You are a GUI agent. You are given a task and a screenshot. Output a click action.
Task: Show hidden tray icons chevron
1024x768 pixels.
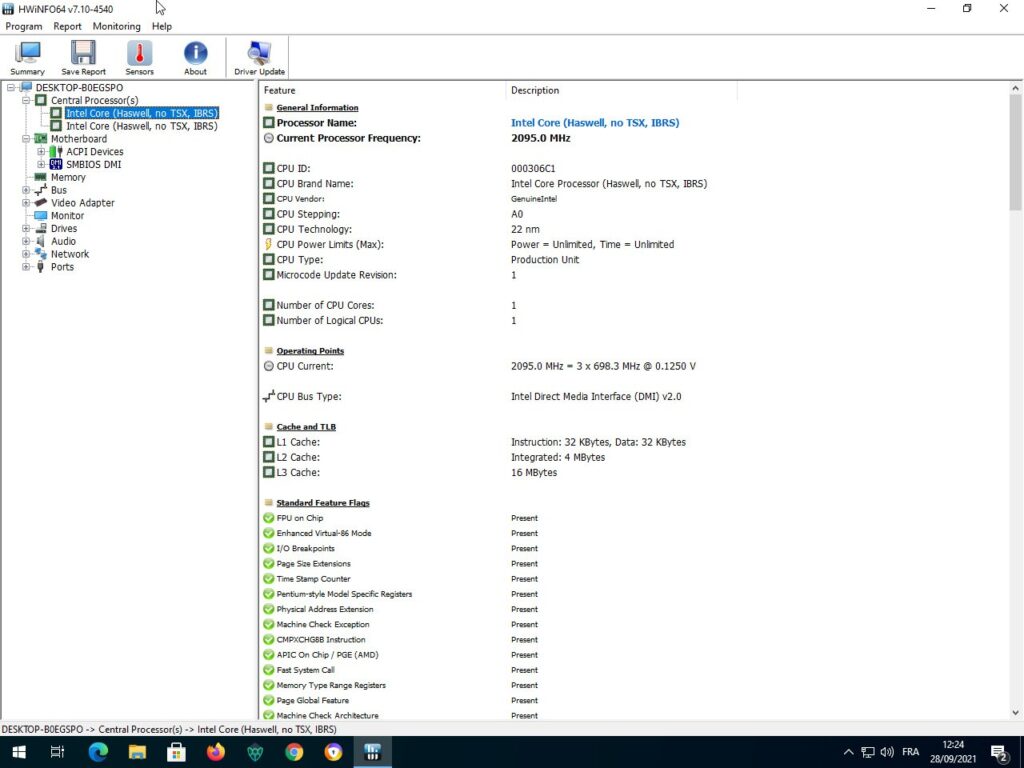pyautogui.click(x=848, y=752)
